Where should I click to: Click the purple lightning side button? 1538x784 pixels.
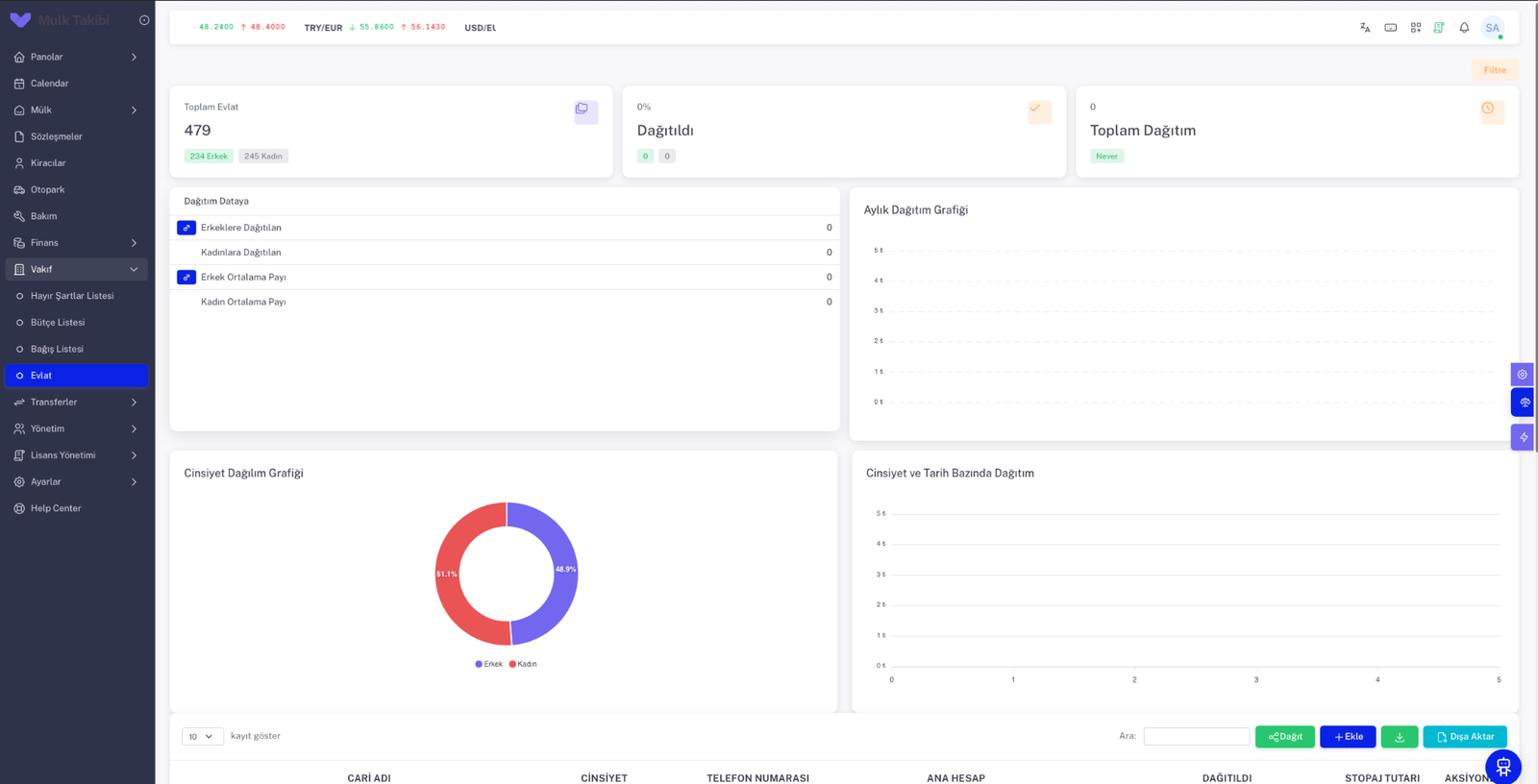(1523, 437)
